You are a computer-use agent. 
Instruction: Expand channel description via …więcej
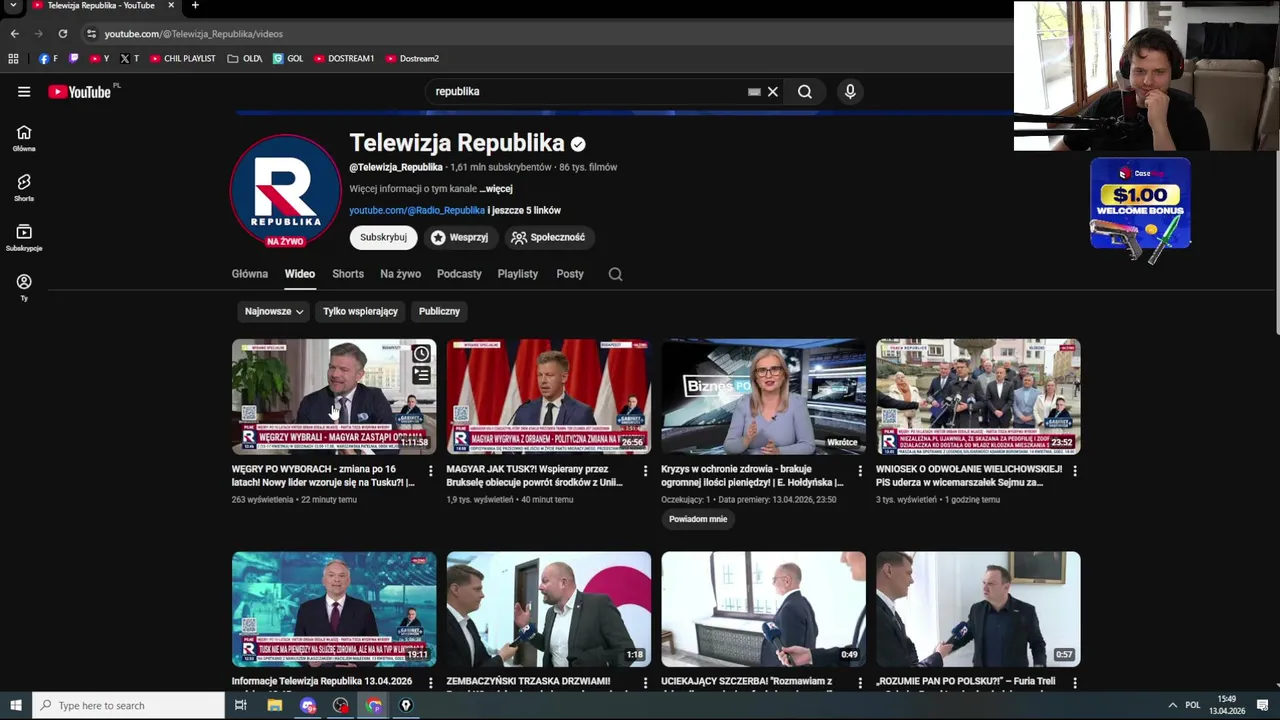click(496, 189)
